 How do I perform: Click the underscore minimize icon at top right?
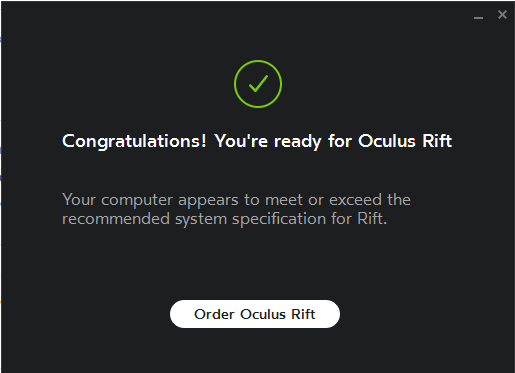pyautogui.click(x=478, y=17)
